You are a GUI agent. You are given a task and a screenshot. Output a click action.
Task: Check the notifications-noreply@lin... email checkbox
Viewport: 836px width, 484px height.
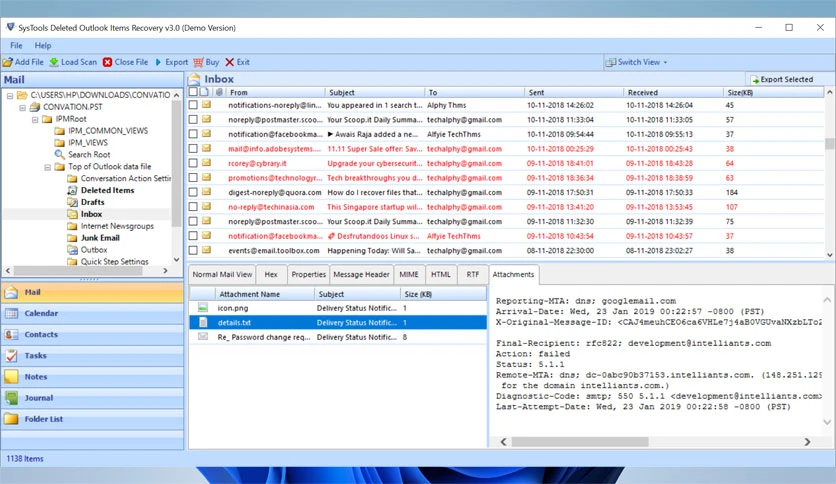193,105
